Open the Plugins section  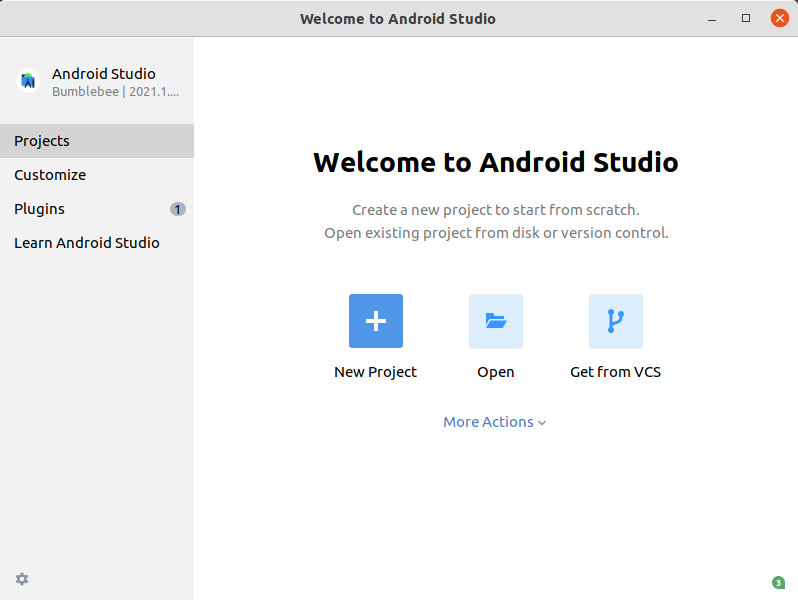(40, 209)
